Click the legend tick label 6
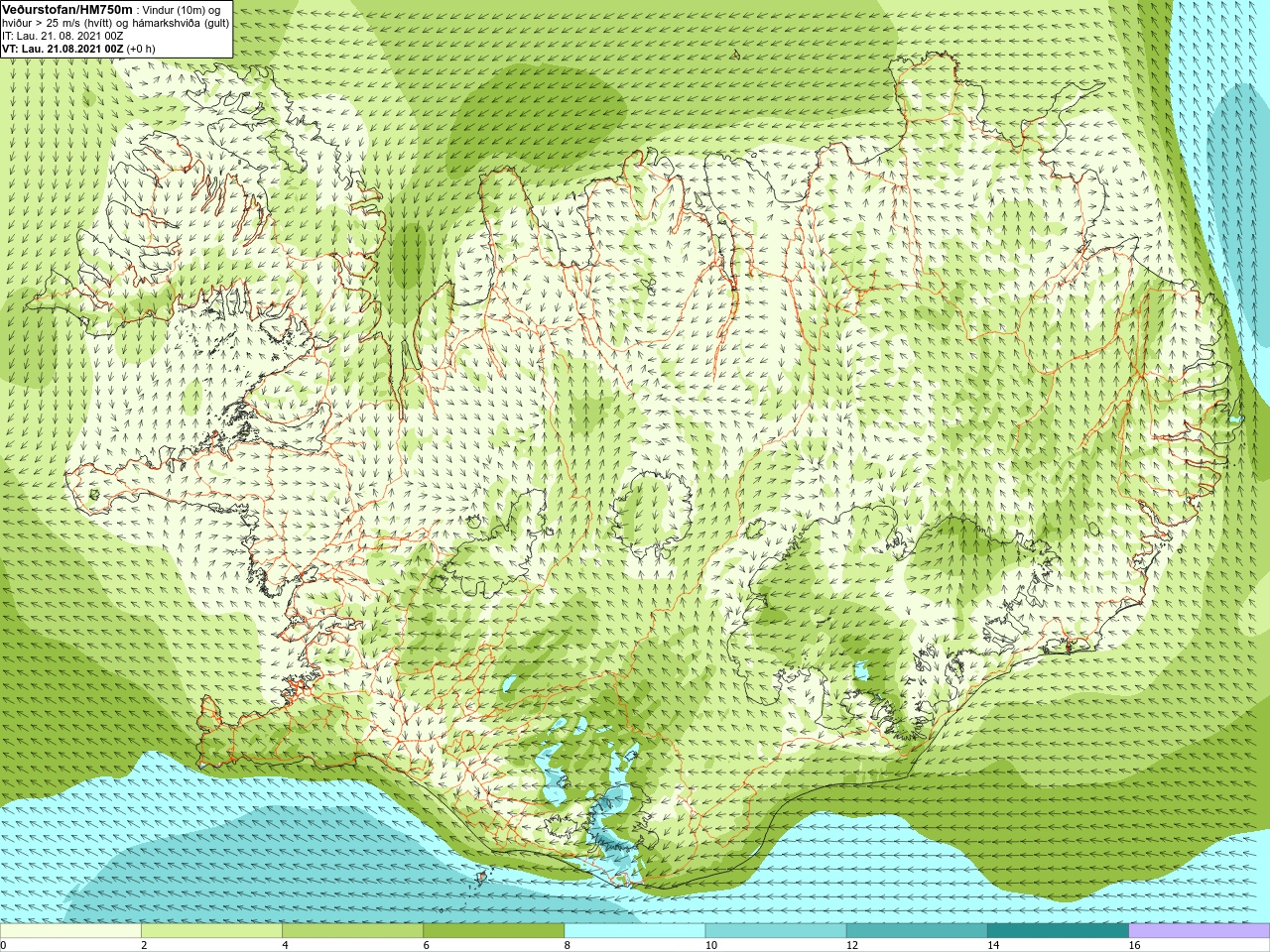This screenshot has height=952, width=1270. (427, 945)
